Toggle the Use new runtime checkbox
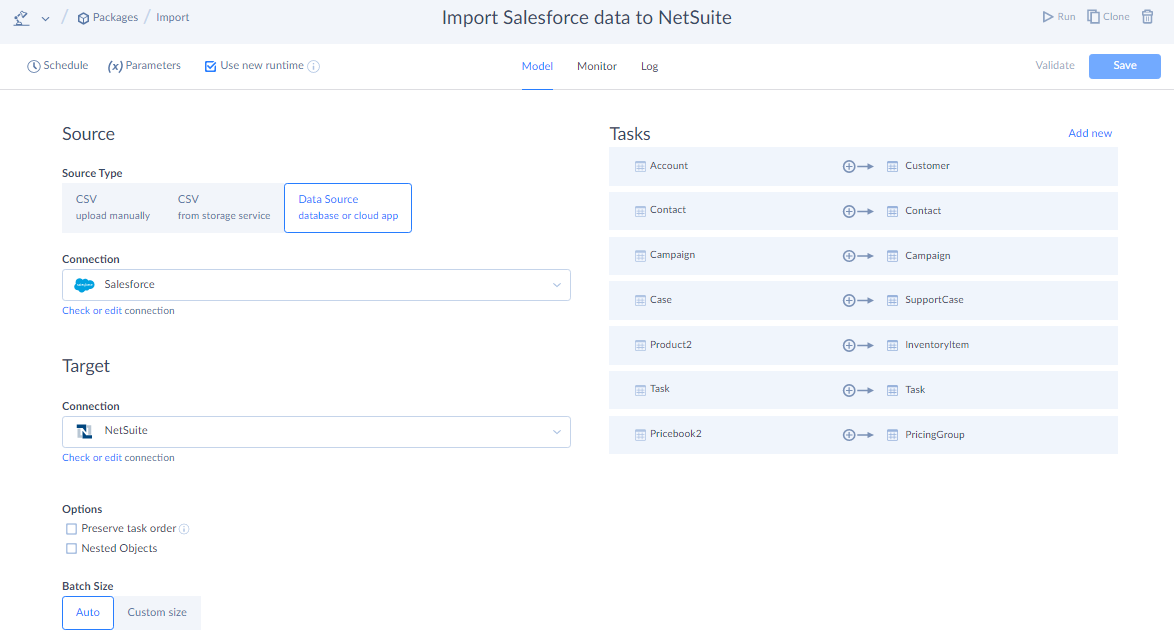This screenshot has width=1174, height=643. (x=210, y=66)
